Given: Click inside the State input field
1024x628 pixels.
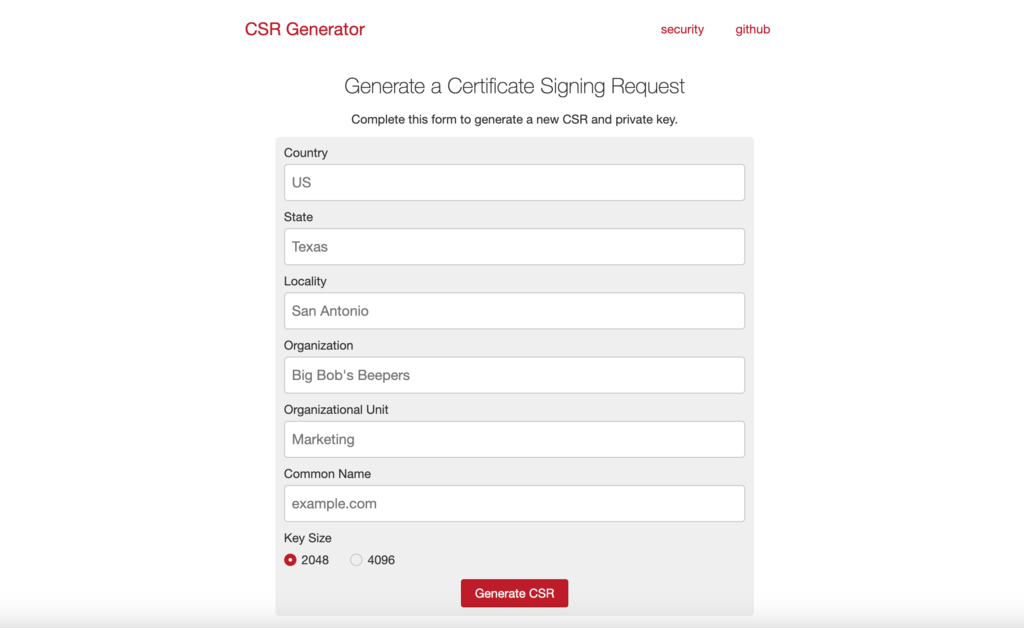Looking at the screenshot, I should (x=514, y=246).
